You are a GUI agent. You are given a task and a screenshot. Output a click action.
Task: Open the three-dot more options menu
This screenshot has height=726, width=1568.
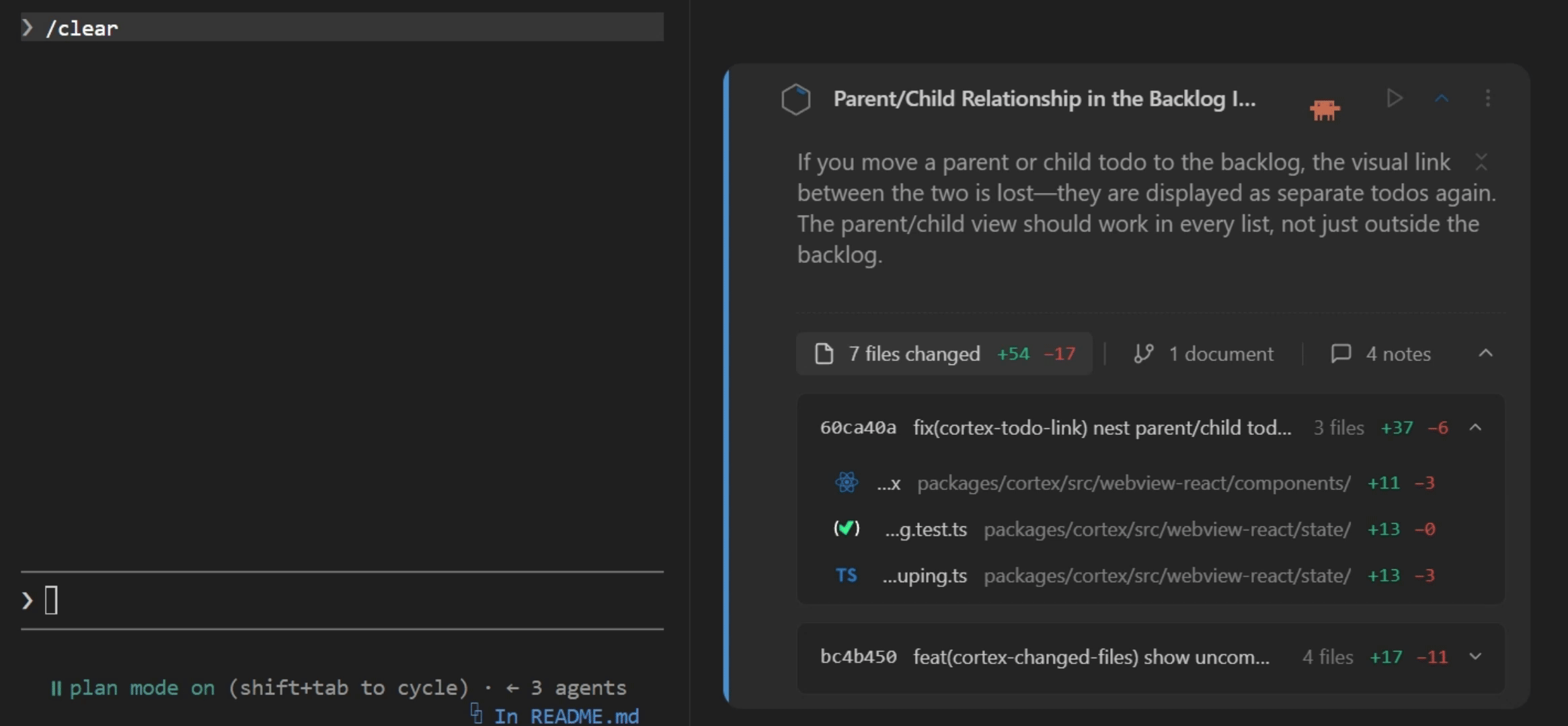(1487, 98)
